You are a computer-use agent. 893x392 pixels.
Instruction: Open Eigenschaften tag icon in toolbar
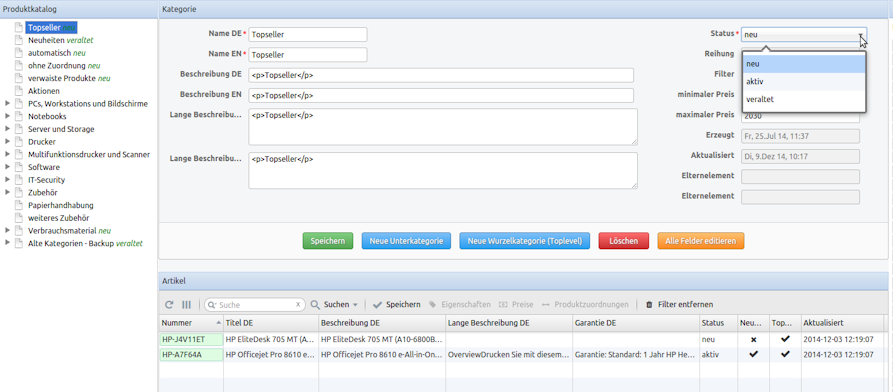(433, 305)
